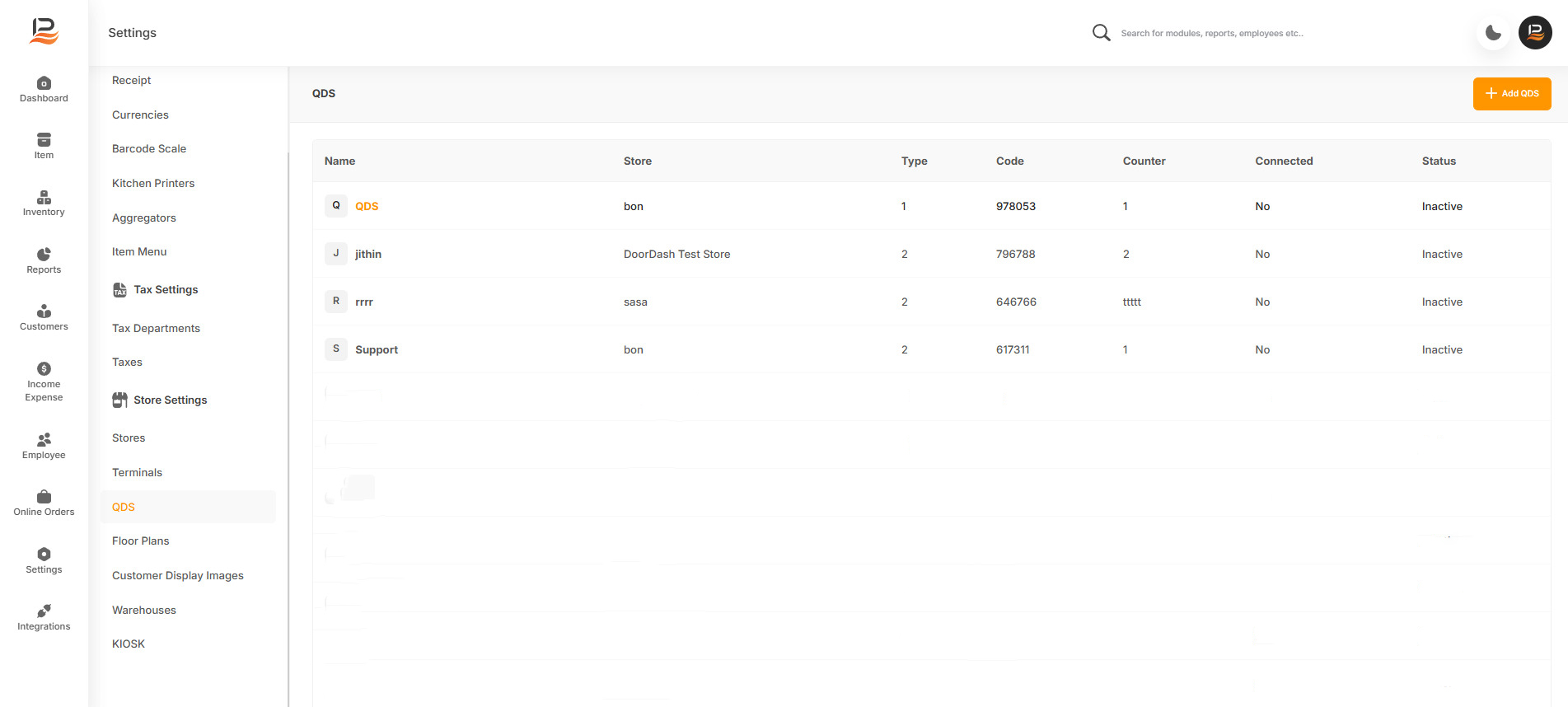Open Integrations plug icon
Image resolution: width=1568 pixels, height=707 pixels.
tap(44, 611)
